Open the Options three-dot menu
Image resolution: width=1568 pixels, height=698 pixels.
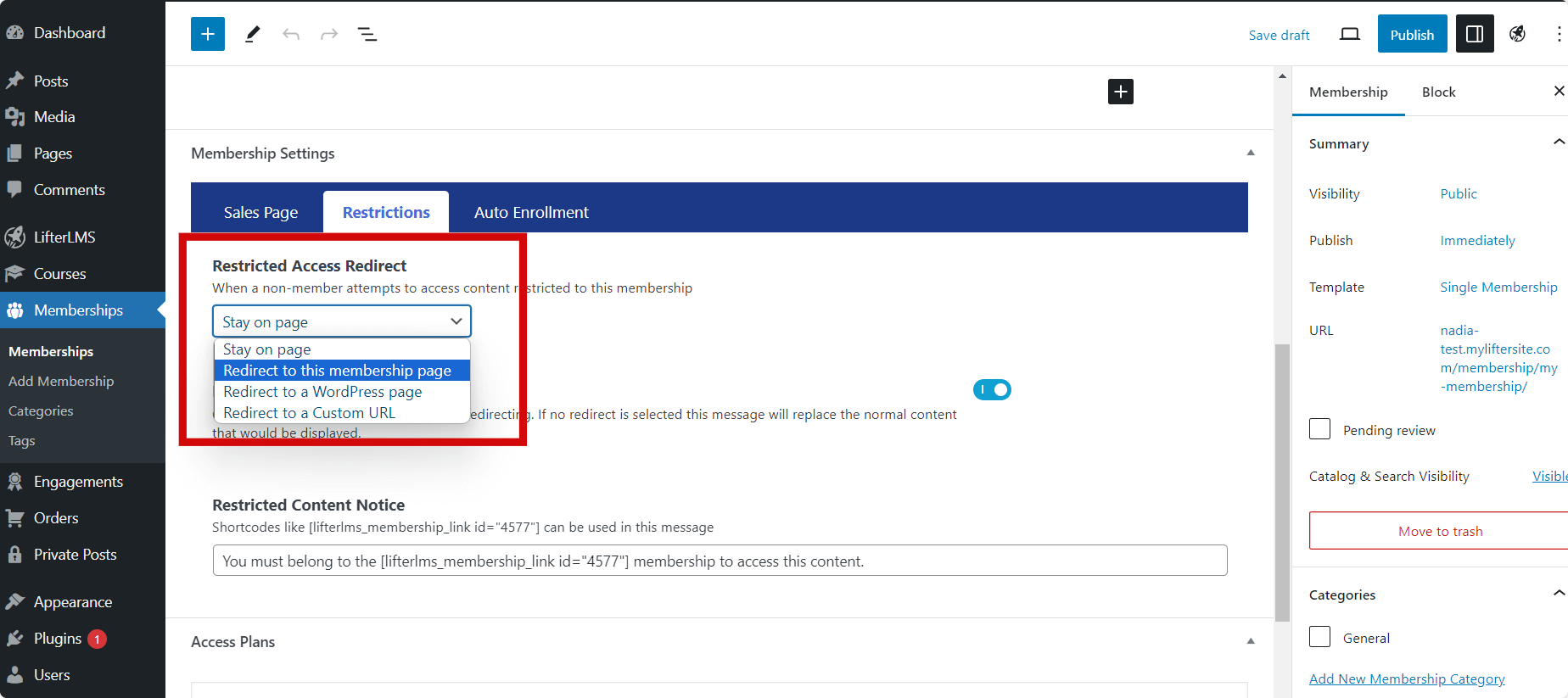pos(1559,34)
